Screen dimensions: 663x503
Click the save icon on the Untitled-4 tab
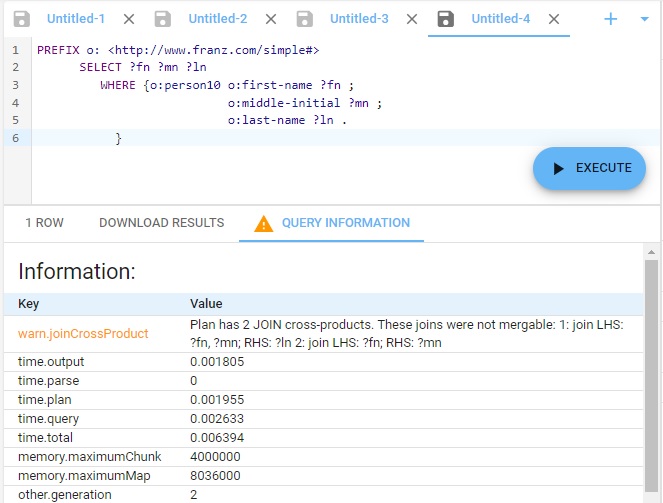click(x=447, y=19)
